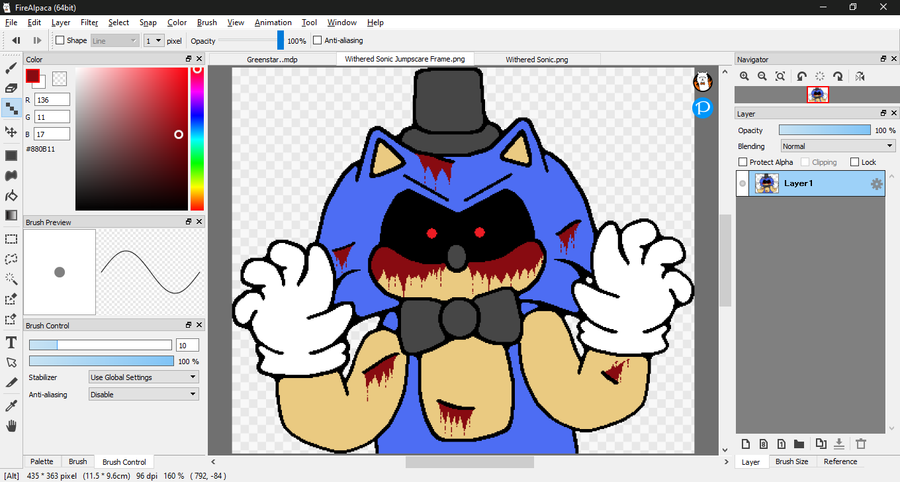Viewport: 900px width, 482px height.
Task: Click the blue P pixiv icon
Action: pyautogui.click(x=703, y=107)
